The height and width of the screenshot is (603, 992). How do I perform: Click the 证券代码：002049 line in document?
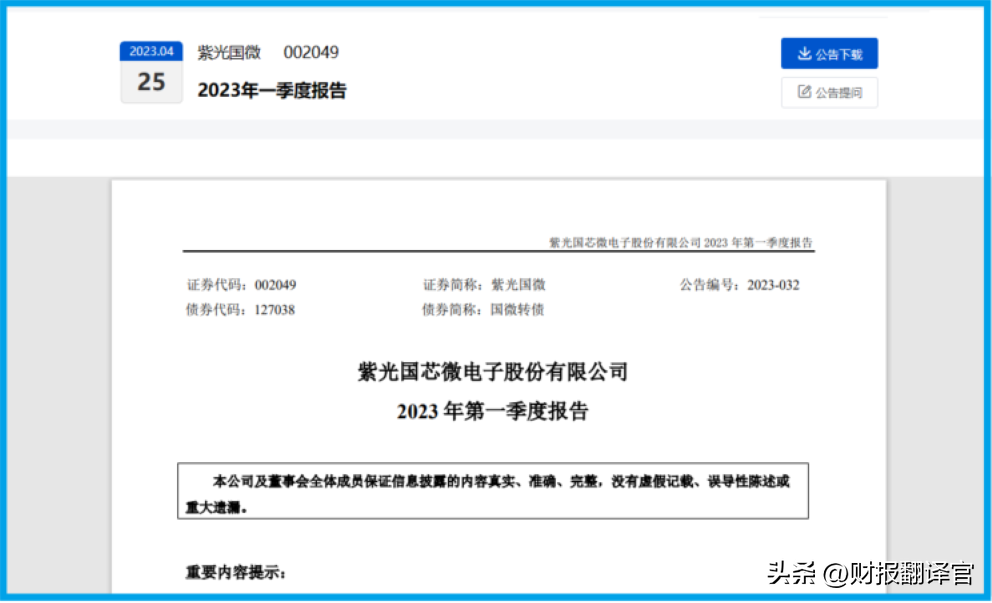tap(241, 285)
